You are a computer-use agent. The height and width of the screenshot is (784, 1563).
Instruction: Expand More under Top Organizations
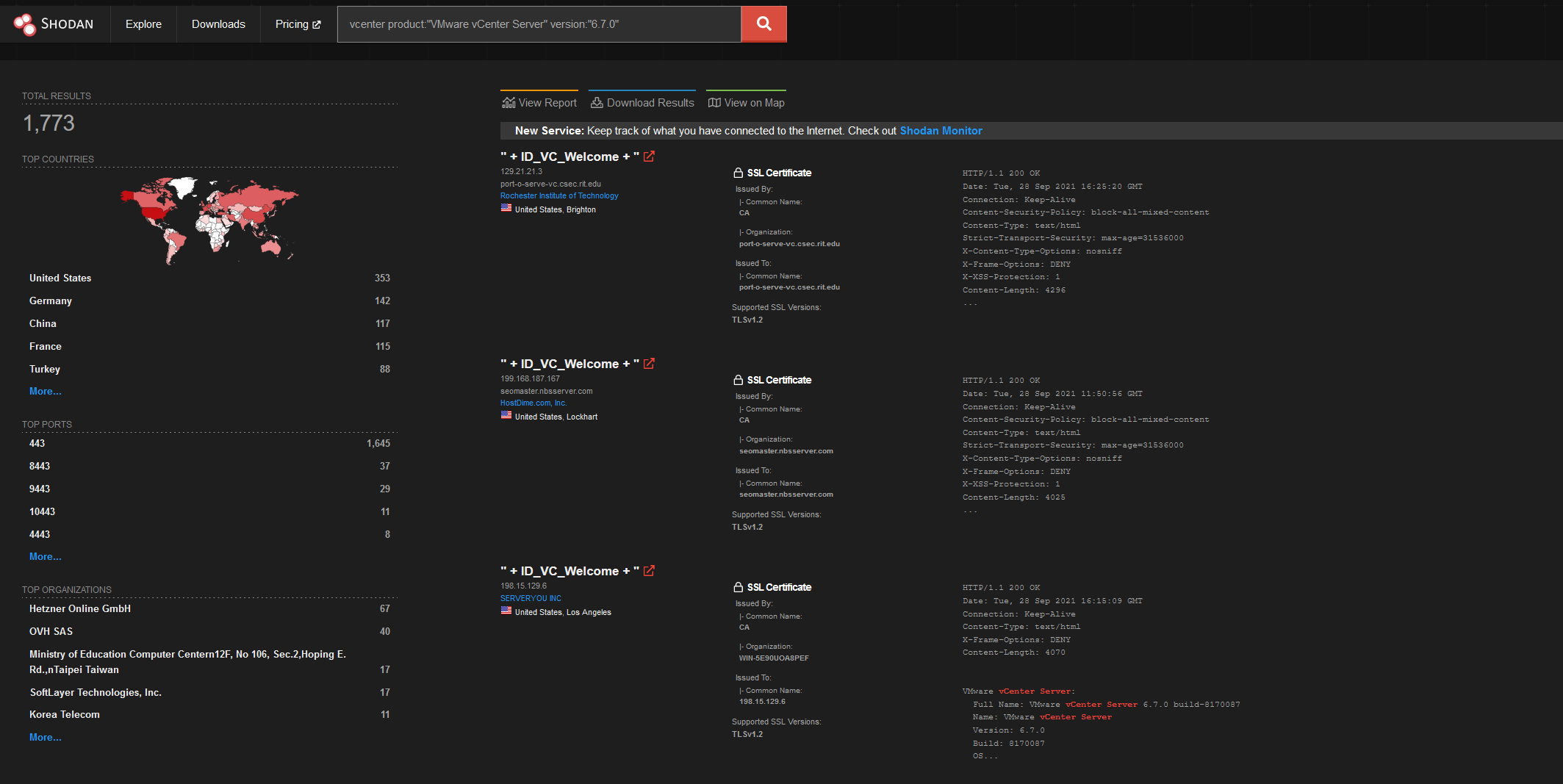click(x=46, y=737)
